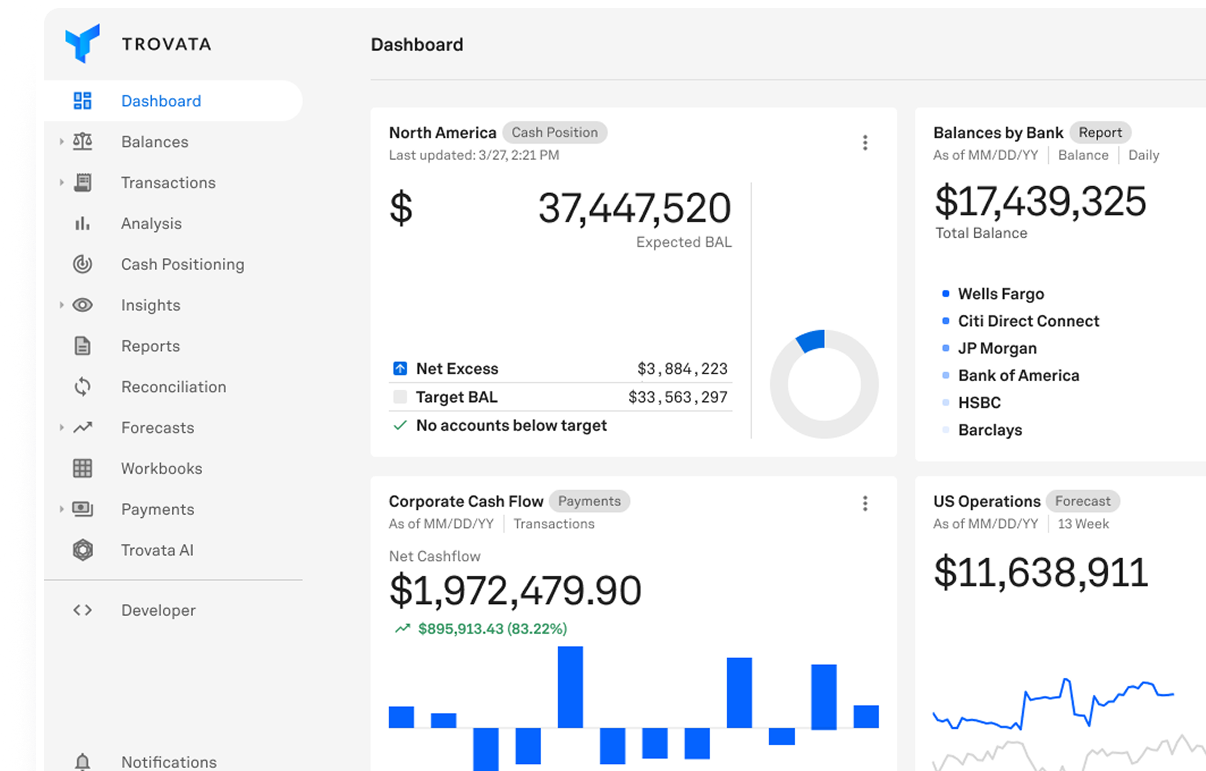
Task: Open the North America widget options menu
Action: (865, 142)
